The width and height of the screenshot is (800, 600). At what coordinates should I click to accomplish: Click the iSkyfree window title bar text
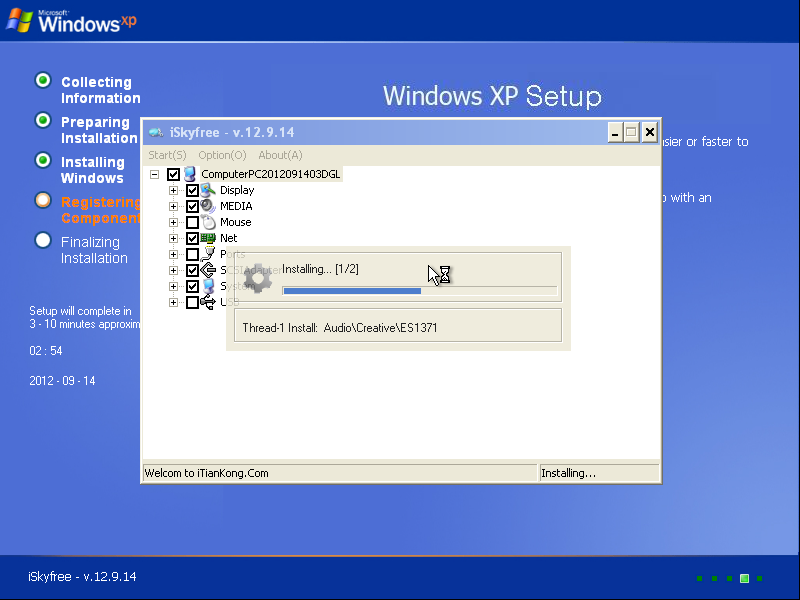[232, 132]
